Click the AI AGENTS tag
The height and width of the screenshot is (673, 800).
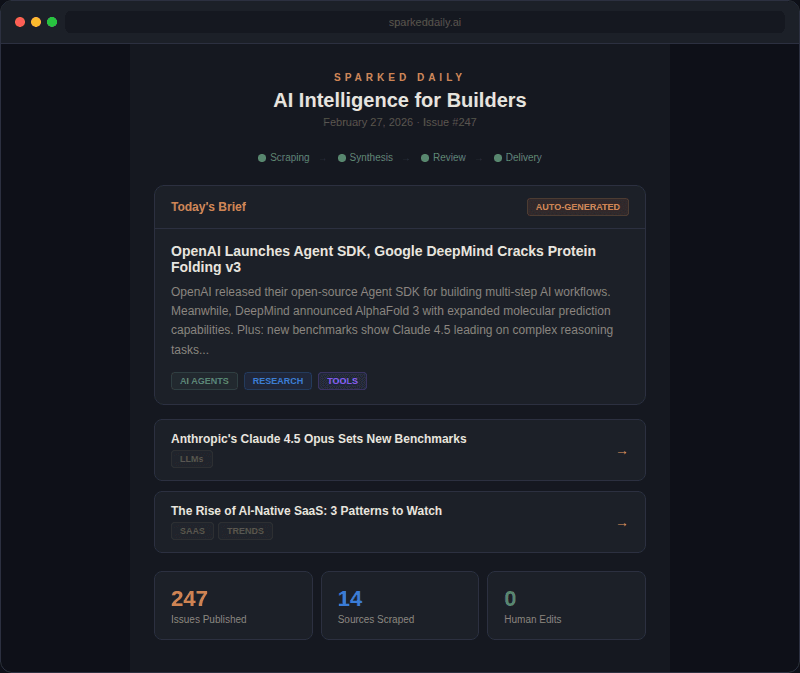pos(204,381)
